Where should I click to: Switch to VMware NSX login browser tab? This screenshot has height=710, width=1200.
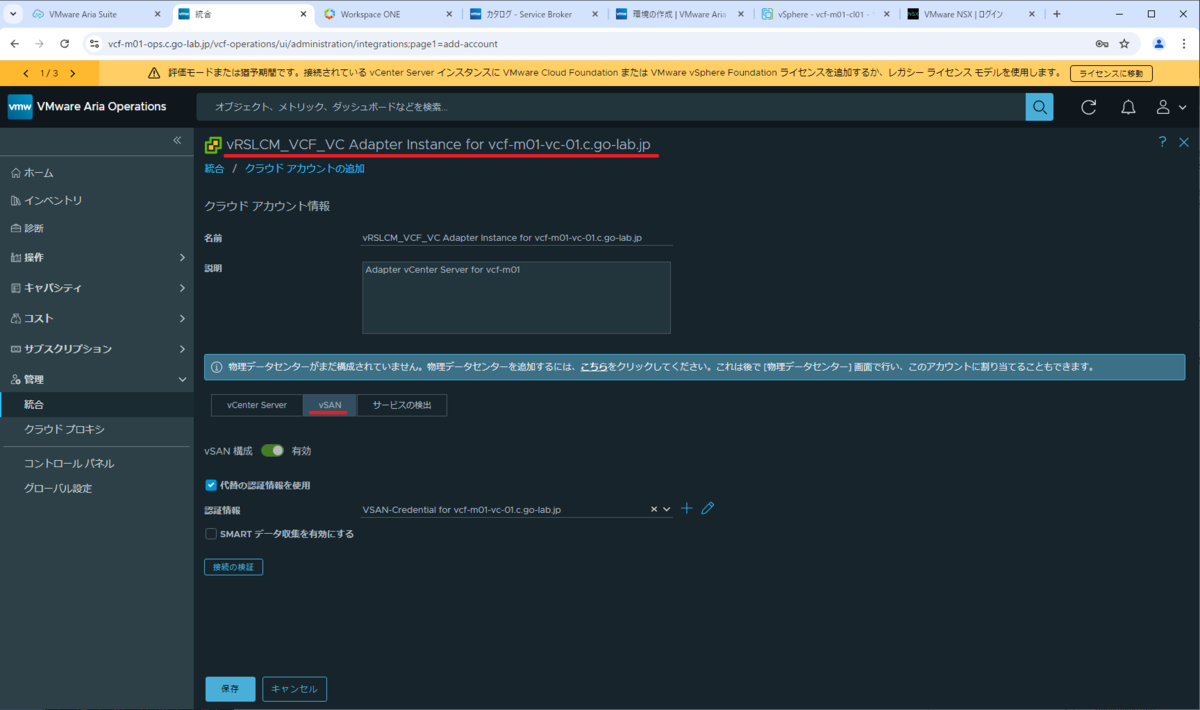click(x=970, y=15)
